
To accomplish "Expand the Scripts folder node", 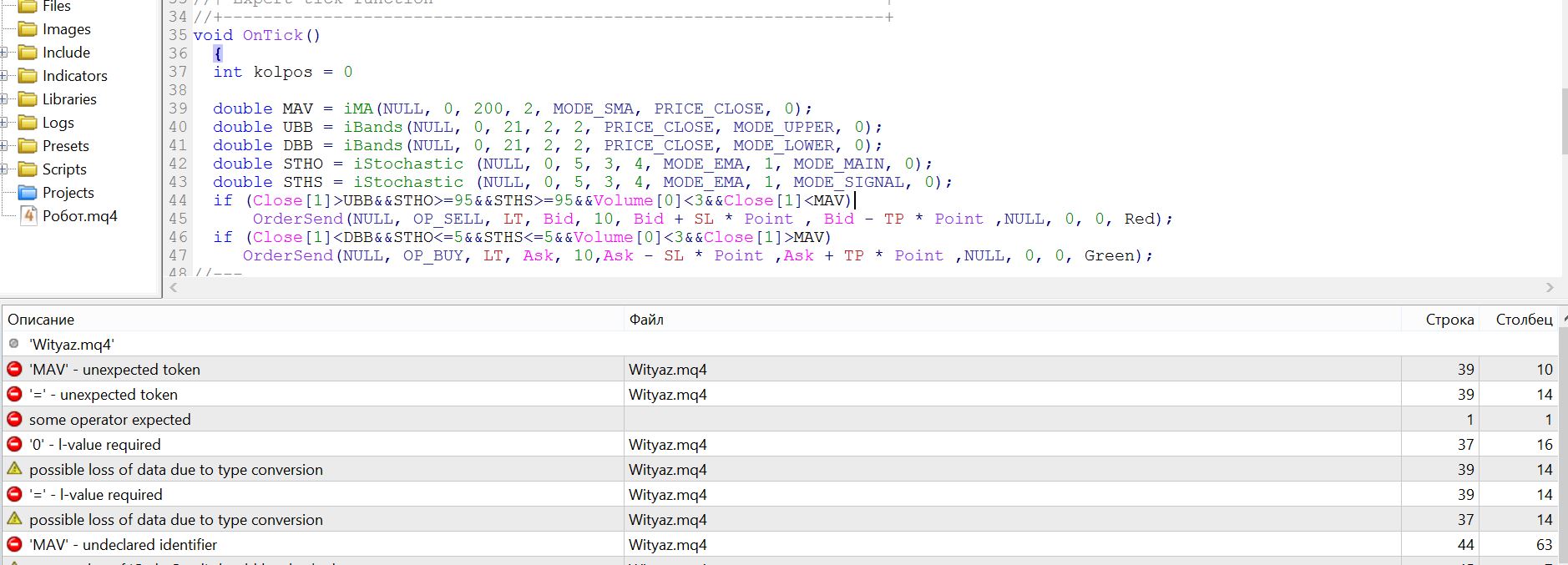I will coord(3,169).
